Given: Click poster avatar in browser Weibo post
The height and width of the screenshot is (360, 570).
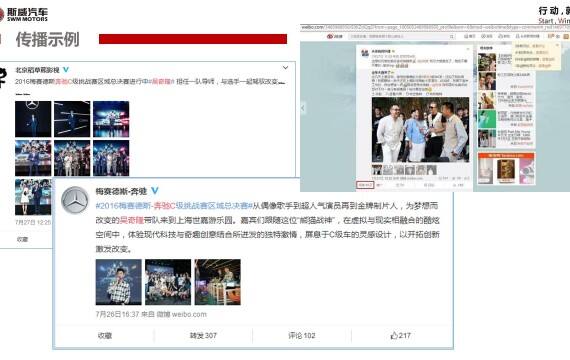Looking at the screenshot, I should point(365,53).
